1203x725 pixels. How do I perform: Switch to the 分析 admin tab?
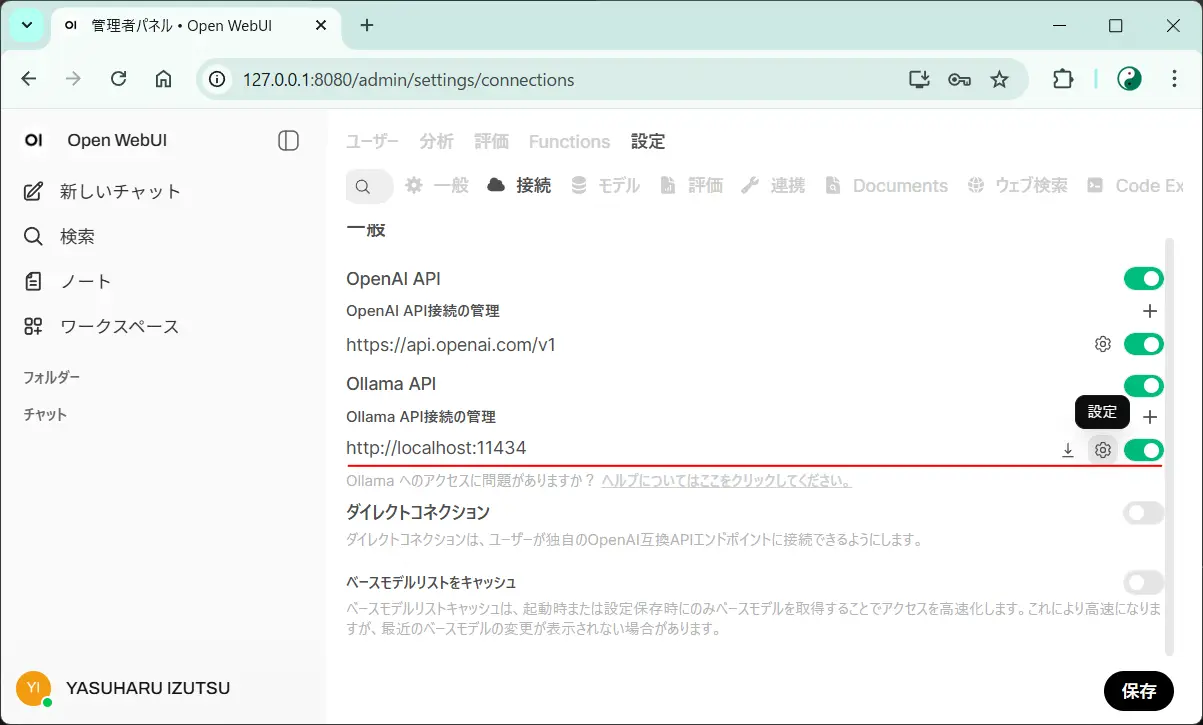click(436, 141)
